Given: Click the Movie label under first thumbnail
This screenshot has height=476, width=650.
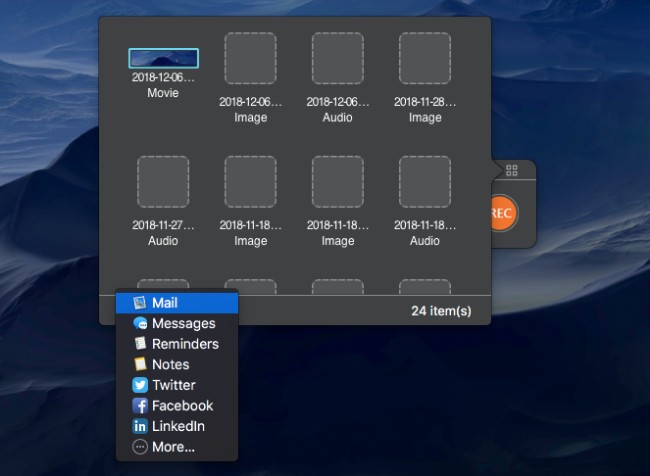Looking at the screenshot, I should pyautogui.click(x=163, y=92).
